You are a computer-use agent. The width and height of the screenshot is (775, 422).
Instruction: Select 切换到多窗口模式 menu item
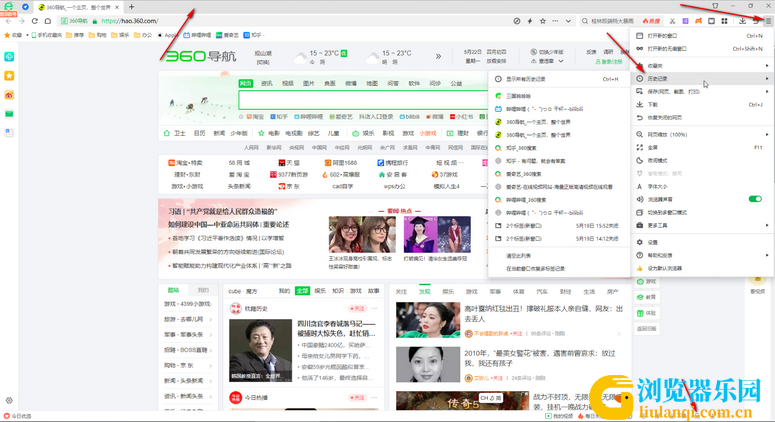[702, 212]
